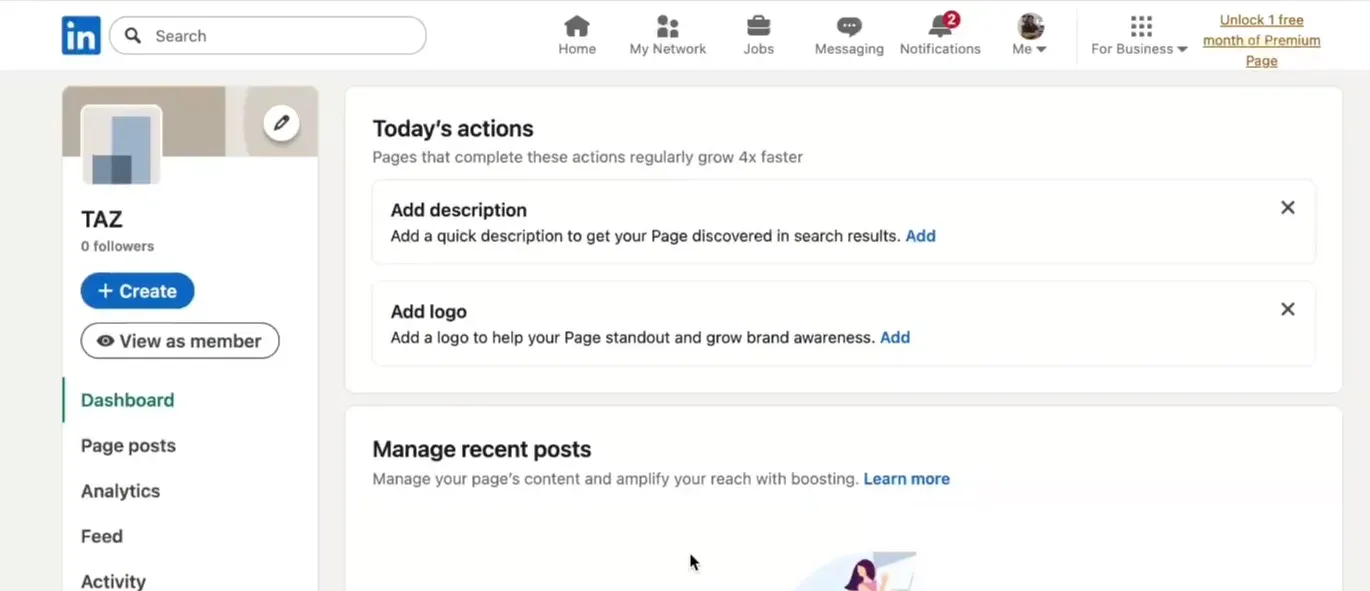Expand the Me profile dropdown
Screen dimensions: 1370x591
pyautogui.click(x=1030, y=36)
